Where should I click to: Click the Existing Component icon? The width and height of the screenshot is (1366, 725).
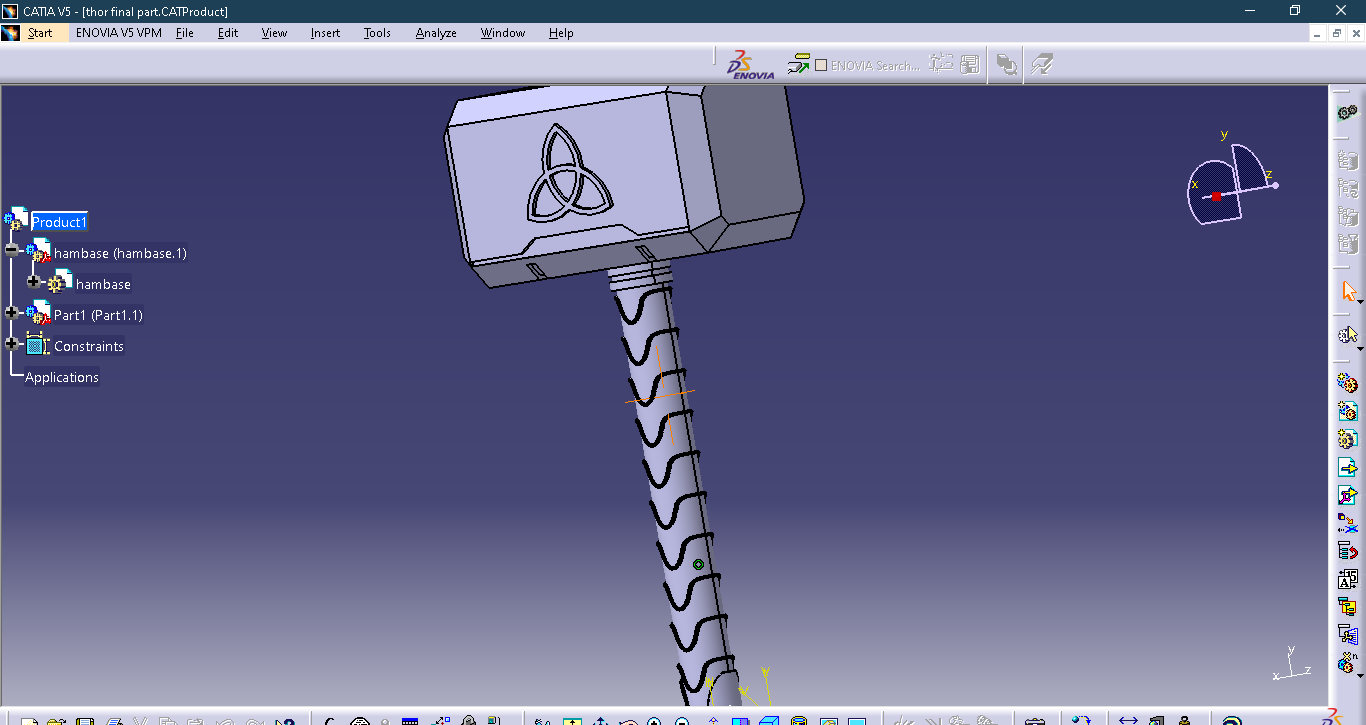pyautogui.click(x=1347, y=467)
